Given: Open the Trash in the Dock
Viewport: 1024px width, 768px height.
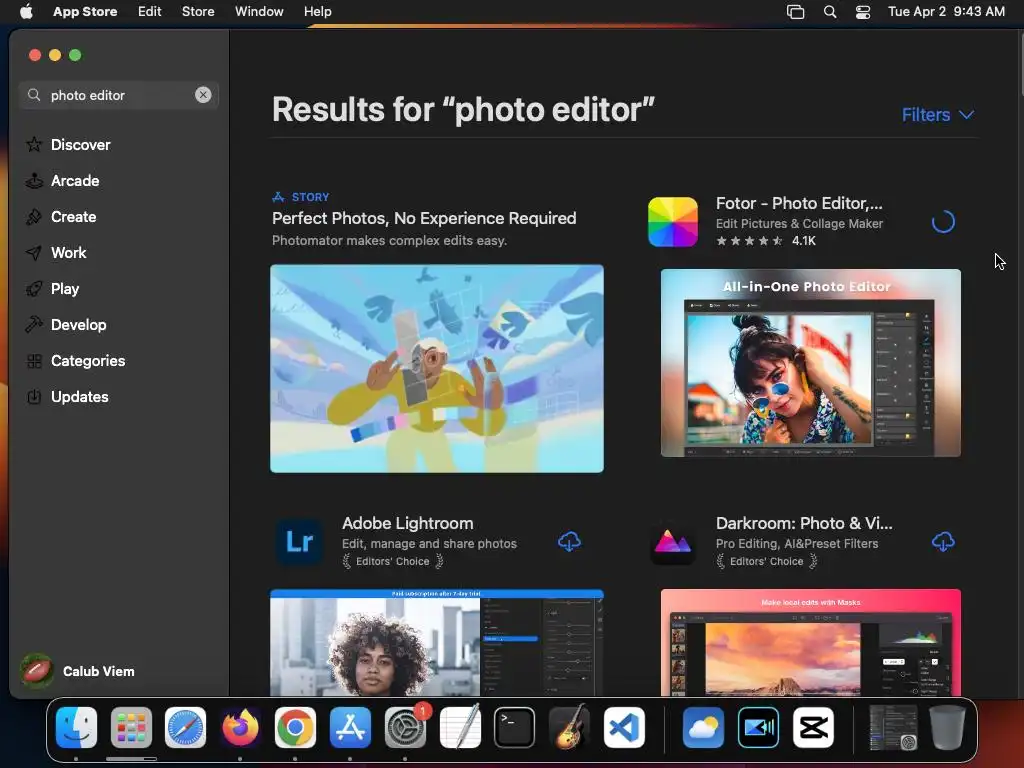Looking at the screenshot, I should click(x=948, y=728).
